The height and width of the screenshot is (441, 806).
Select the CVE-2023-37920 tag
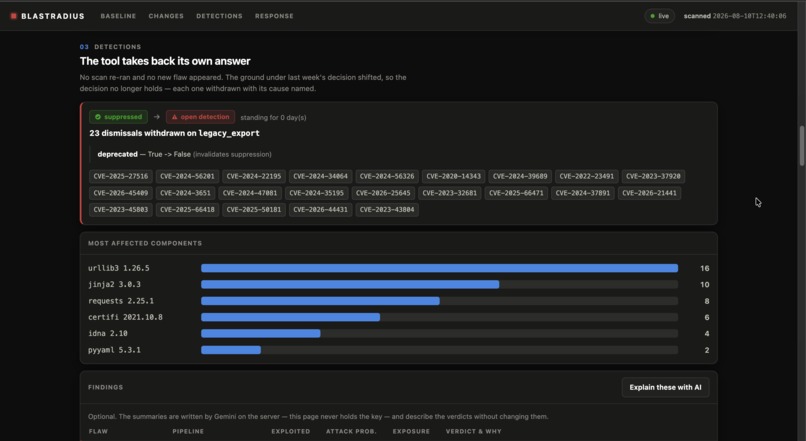pos(653,176)
